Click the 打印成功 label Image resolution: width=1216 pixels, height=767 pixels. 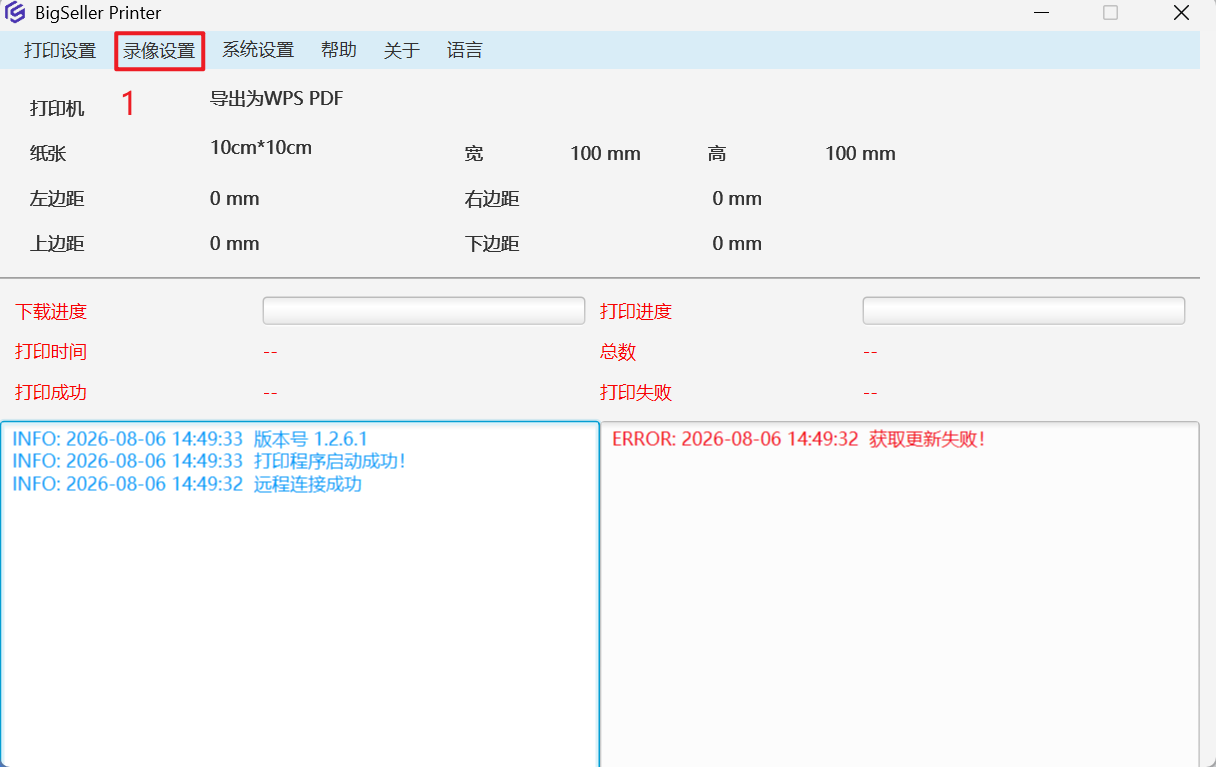point(51,392)
